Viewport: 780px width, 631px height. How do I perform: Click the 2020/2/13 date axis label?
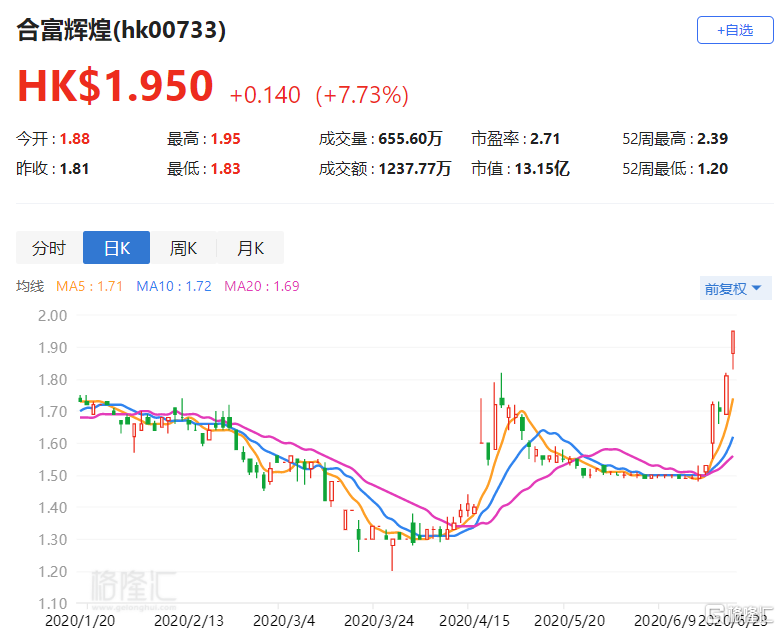(x=189, y=621)
